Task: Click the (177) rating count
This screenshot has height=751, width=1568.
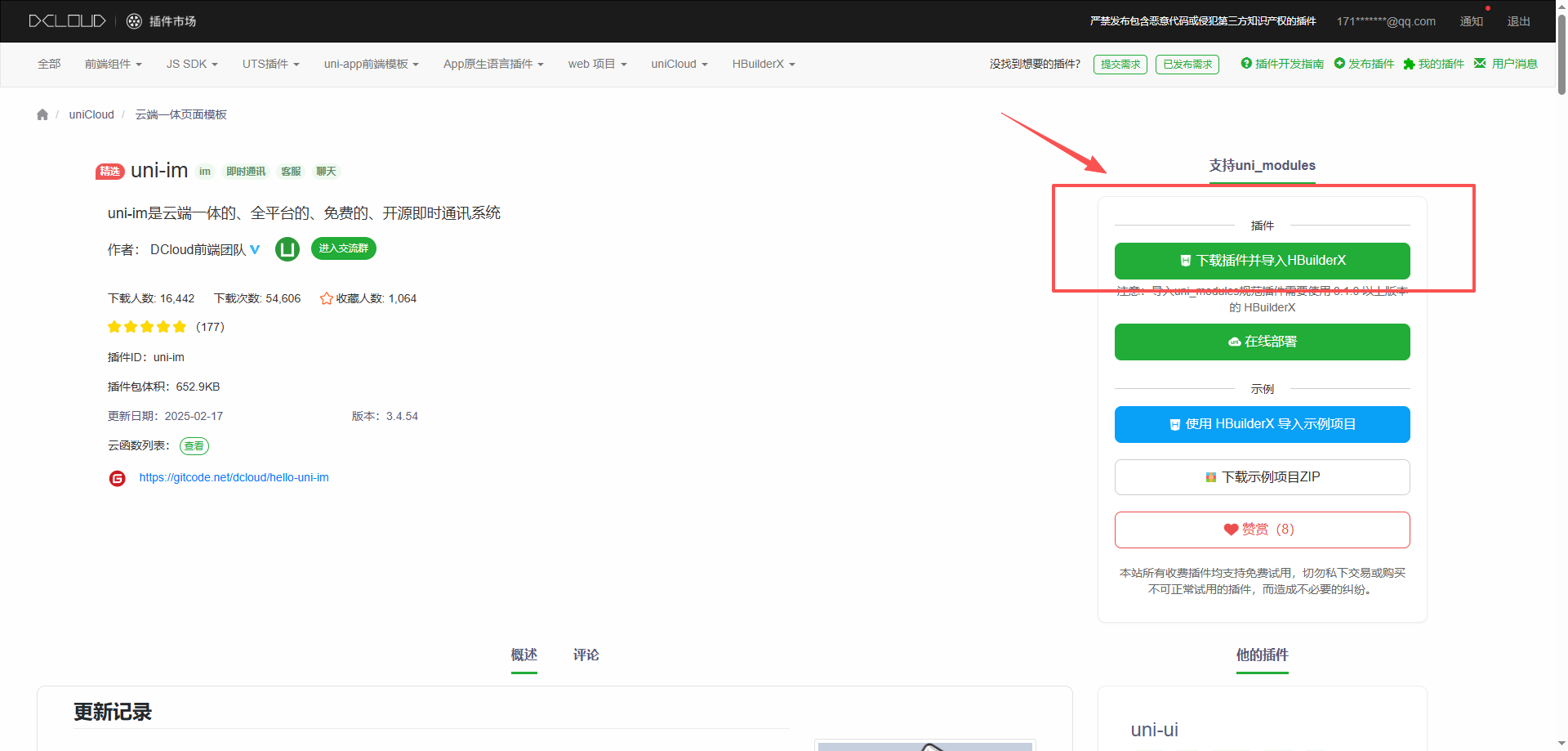Action: pyautogui.click(x=210, y=327)
